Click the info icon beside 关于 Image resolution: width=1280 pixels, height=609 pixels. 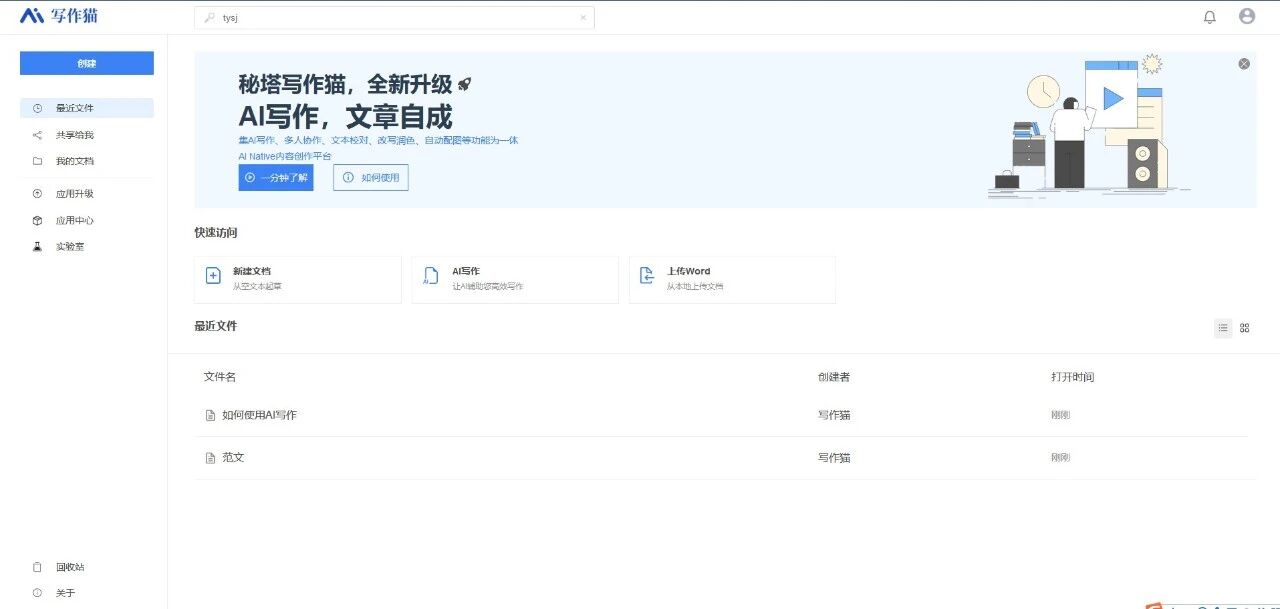tap(38, 593)
